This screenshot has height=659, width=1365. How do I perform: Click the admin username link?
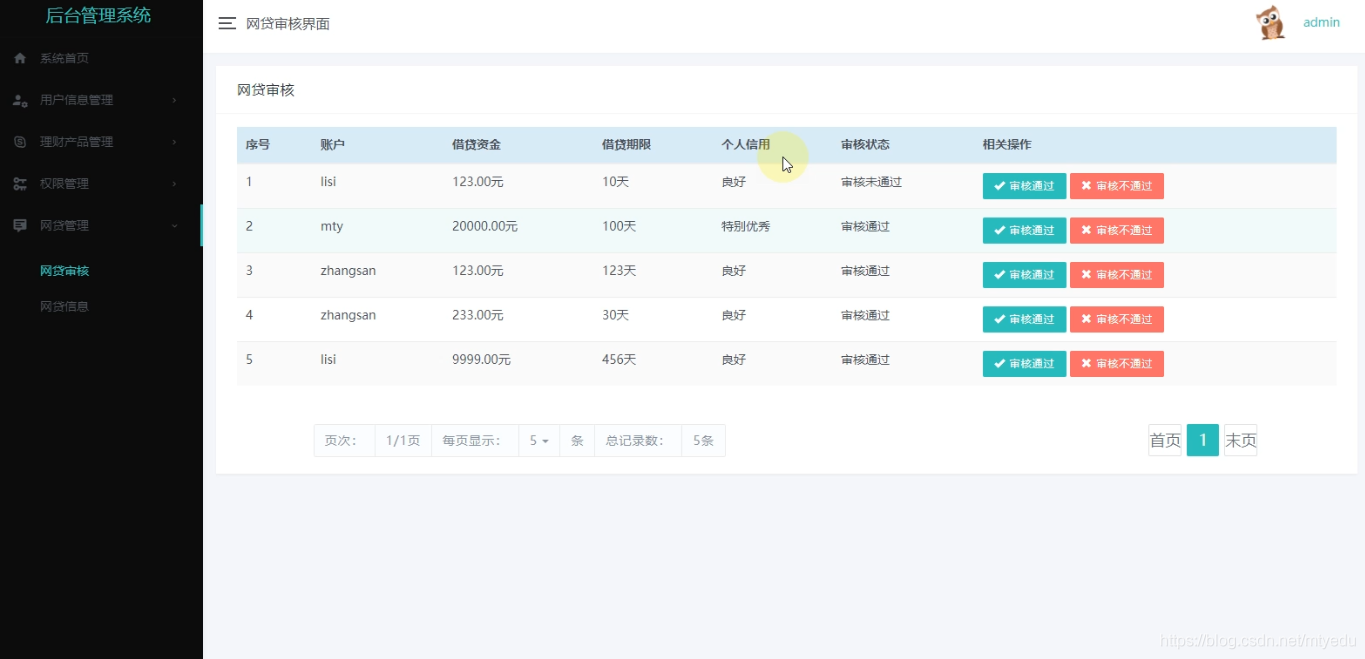coord(1321,22)
